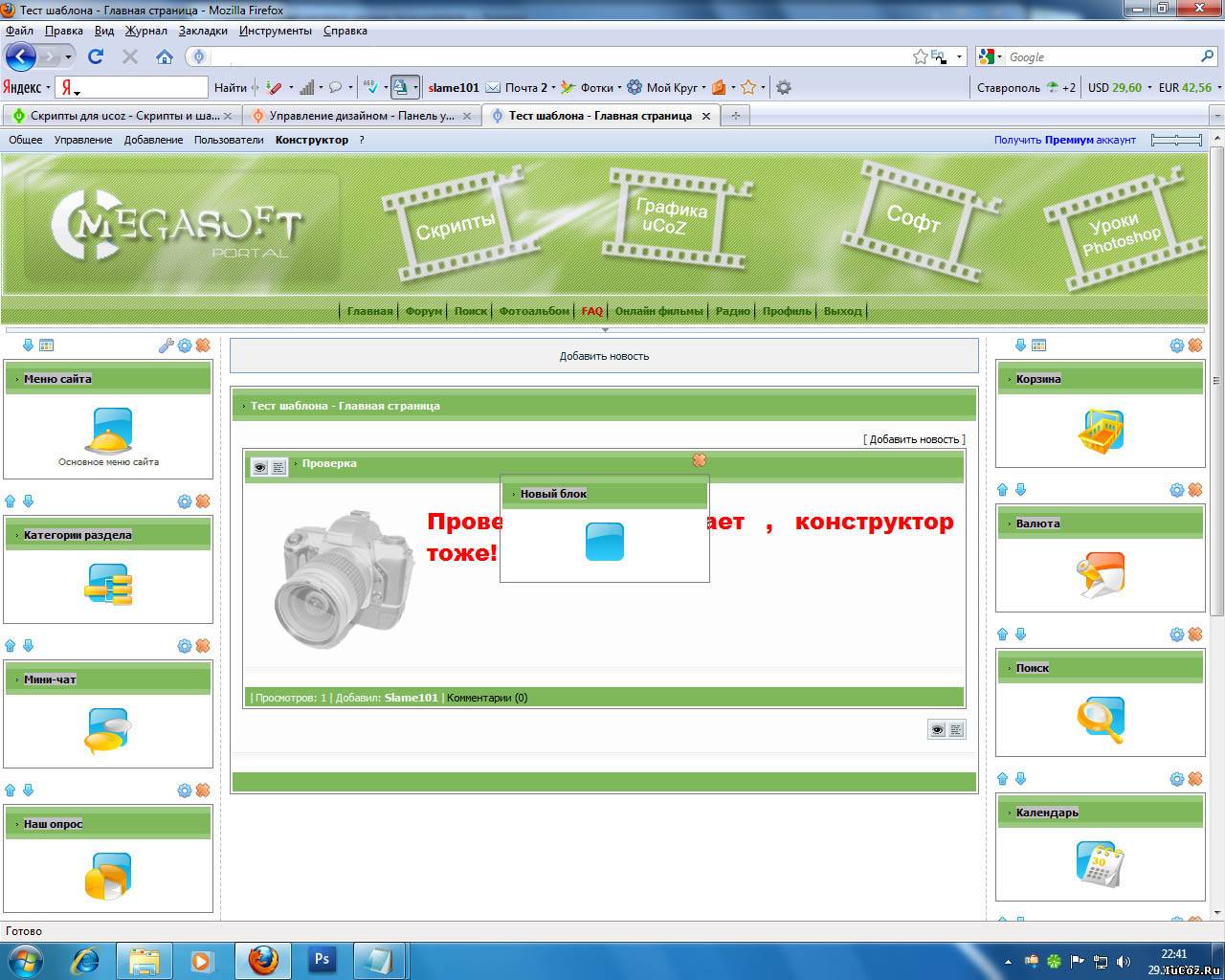Open the Конструктор admin menu
This screenshot has width=1225, height=980.
(312, 140)
